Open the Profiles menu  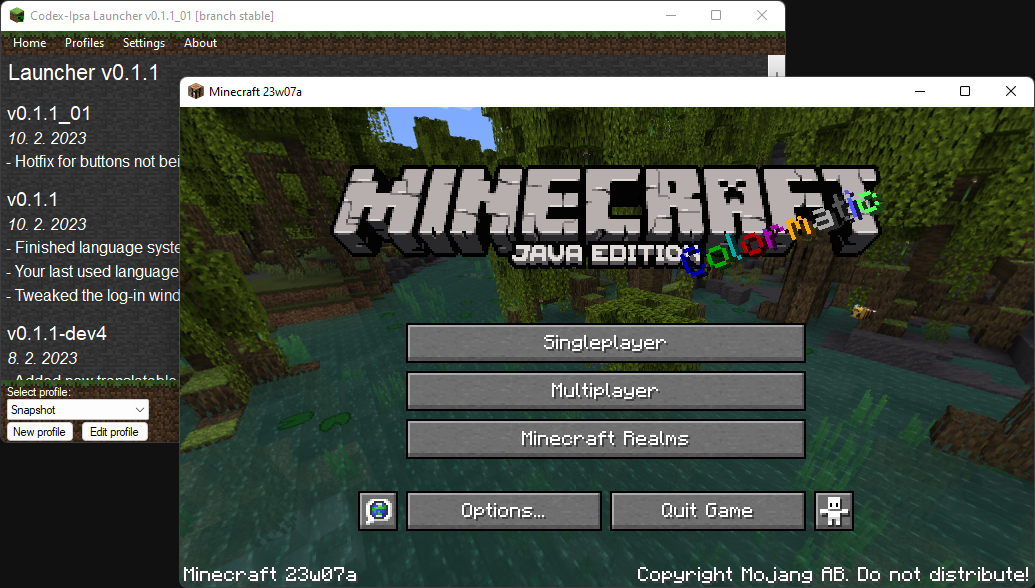(85, 43)
